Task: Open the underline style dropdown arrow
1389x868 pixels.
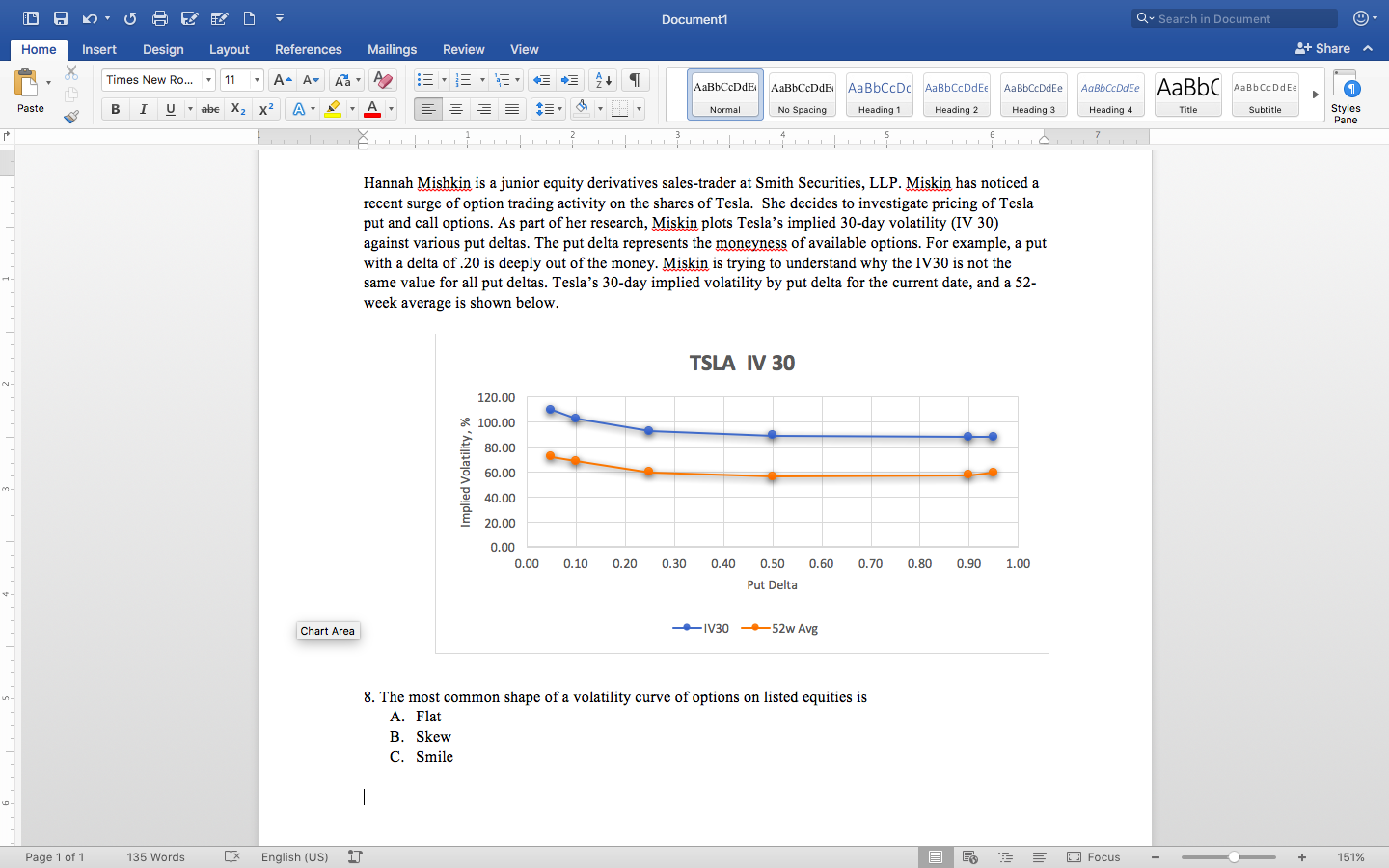Action: coord(190,109)
